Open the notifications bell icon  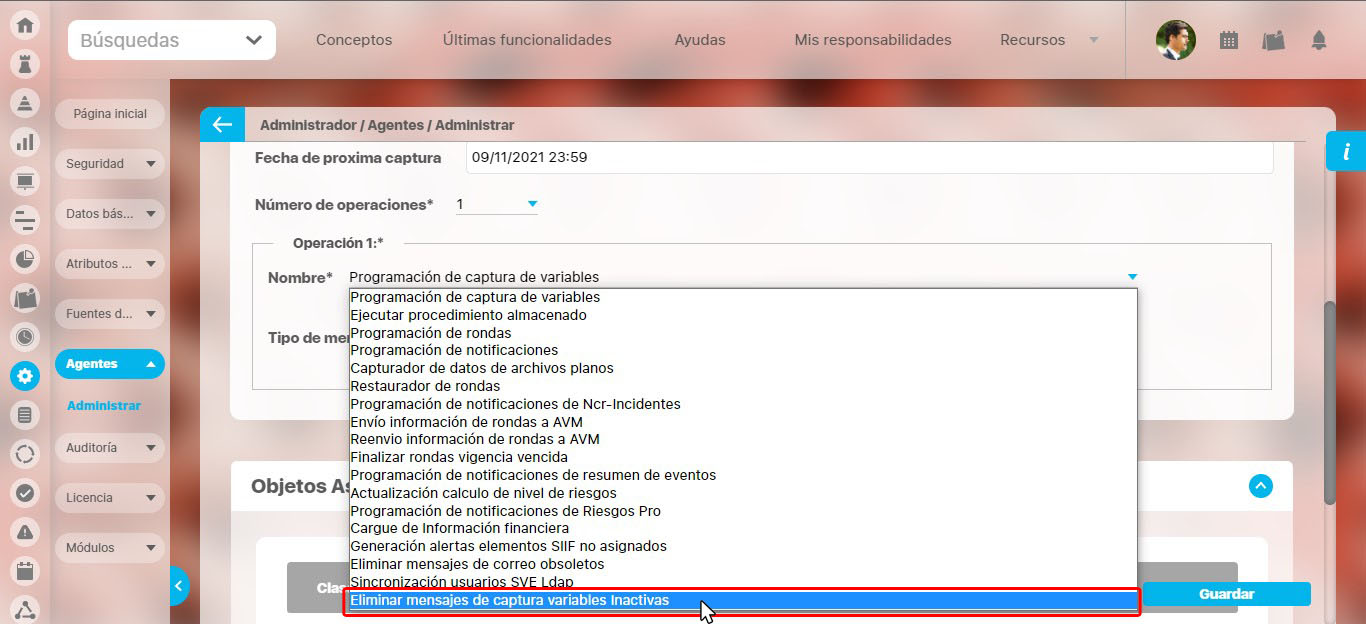tap(1319, 40)
